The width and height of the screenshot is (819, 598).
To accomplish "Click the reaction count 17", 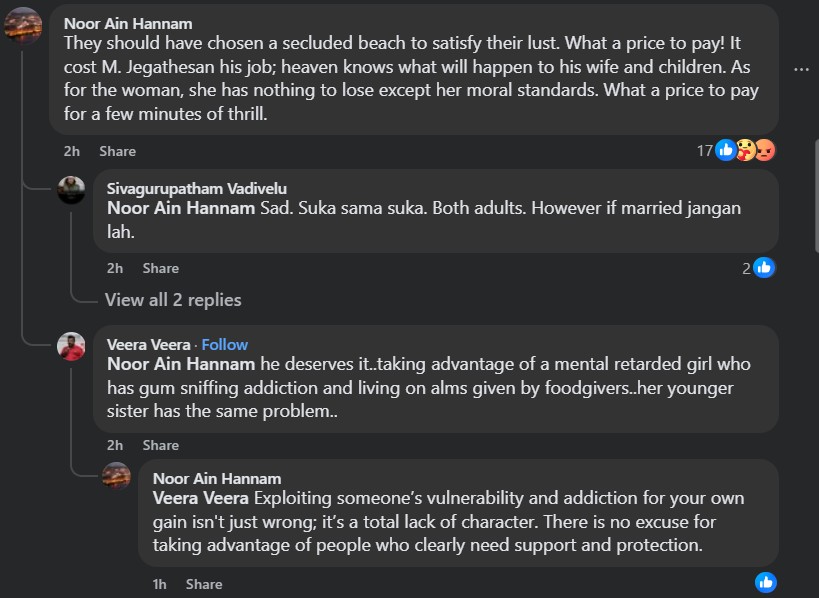I will click(x=704, y=151).
